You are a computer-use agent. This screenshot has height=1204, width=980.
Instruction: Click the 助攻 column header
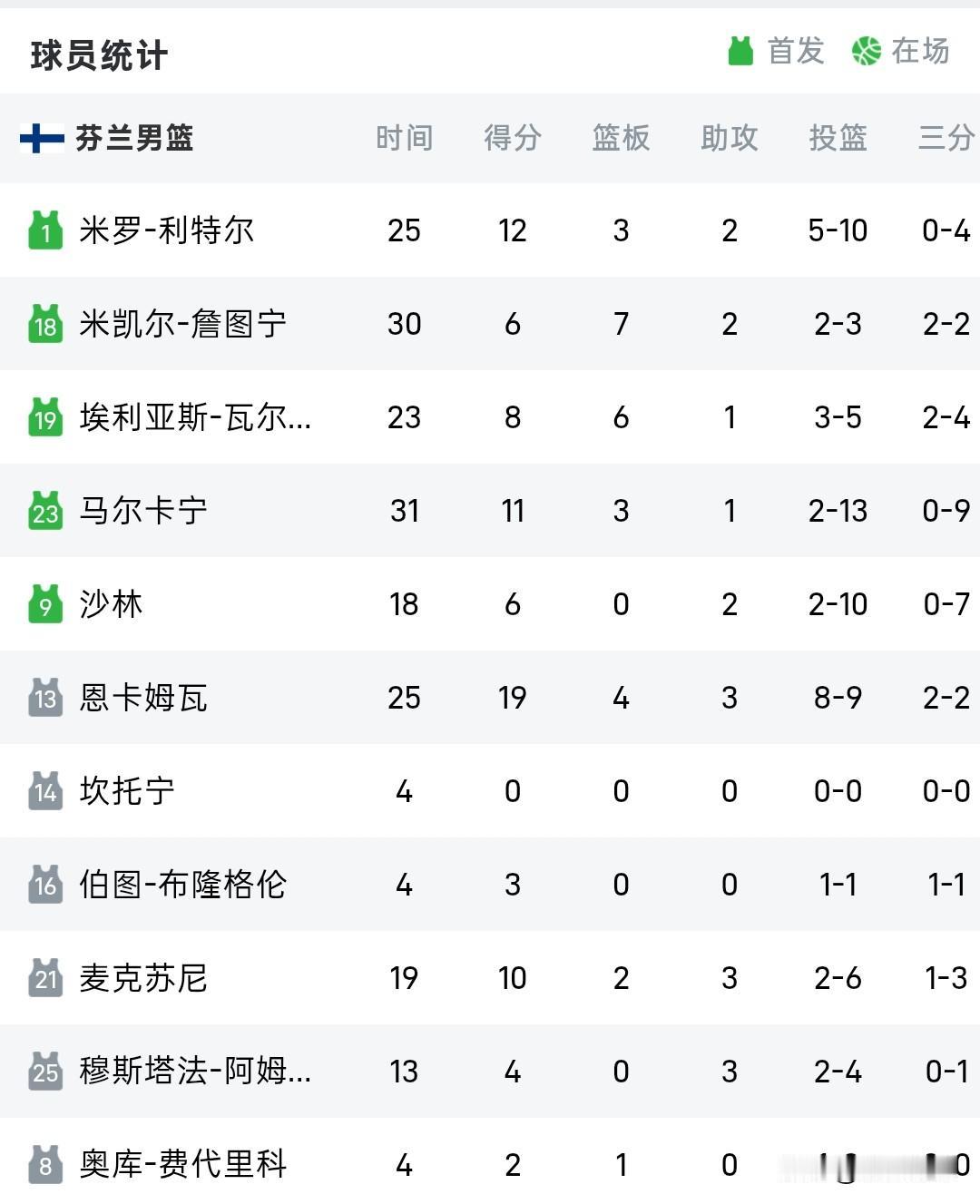point(730,138)
